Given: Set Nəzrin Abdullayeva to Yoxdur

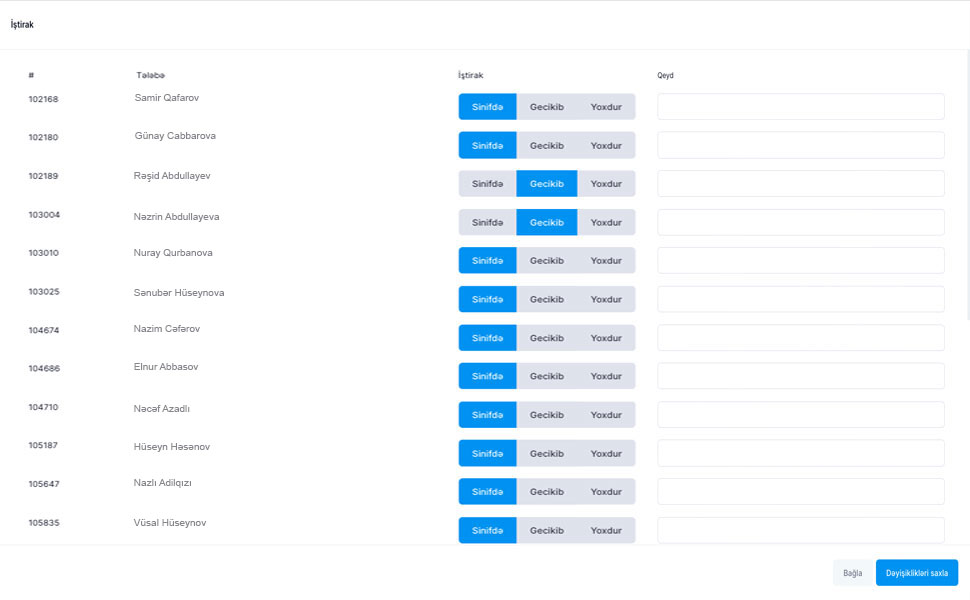Looking at the screenshot, I should (606, 223).
